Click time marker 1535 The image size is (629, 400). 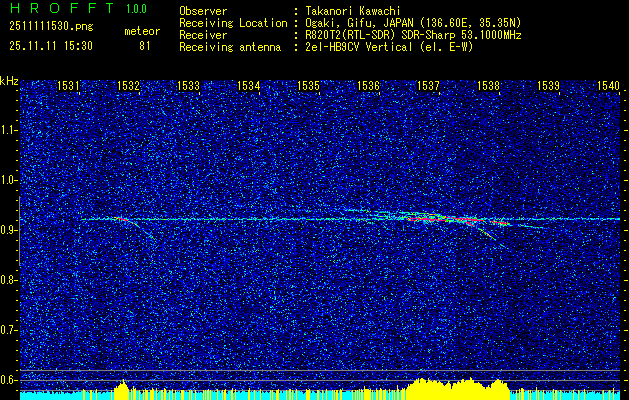308,85
